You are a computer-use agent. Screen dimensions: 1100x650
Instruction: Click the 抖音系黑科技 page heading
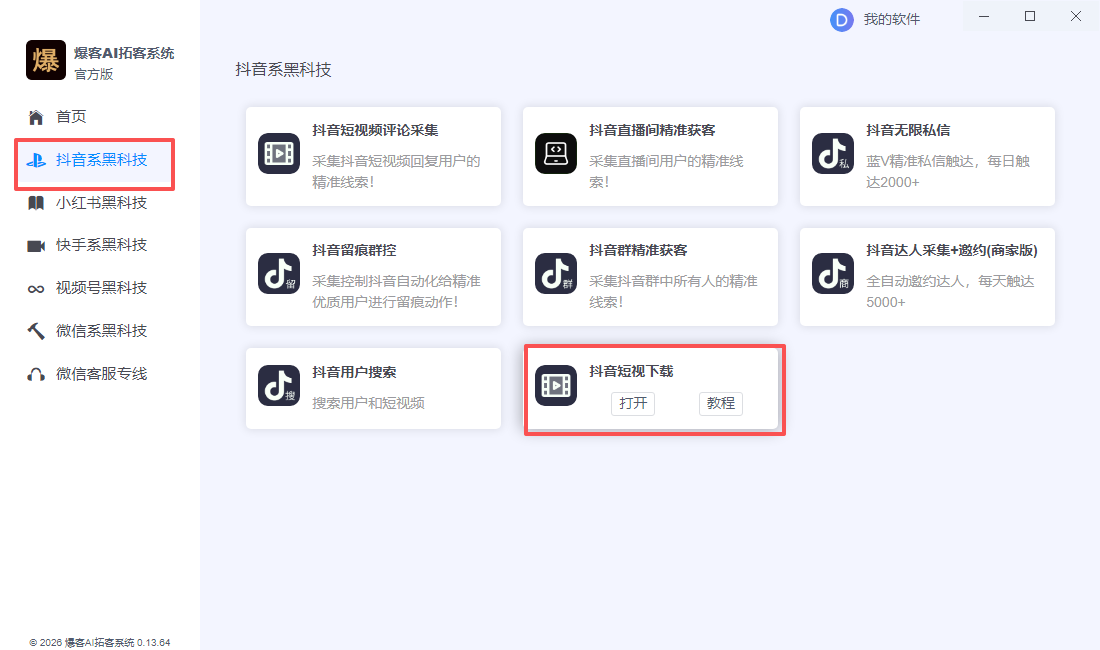[283, 70]
